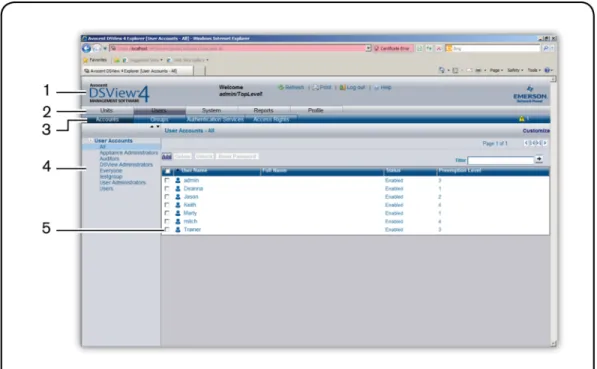
Task: Check the box for user Trainer
Action: (167, 229)
